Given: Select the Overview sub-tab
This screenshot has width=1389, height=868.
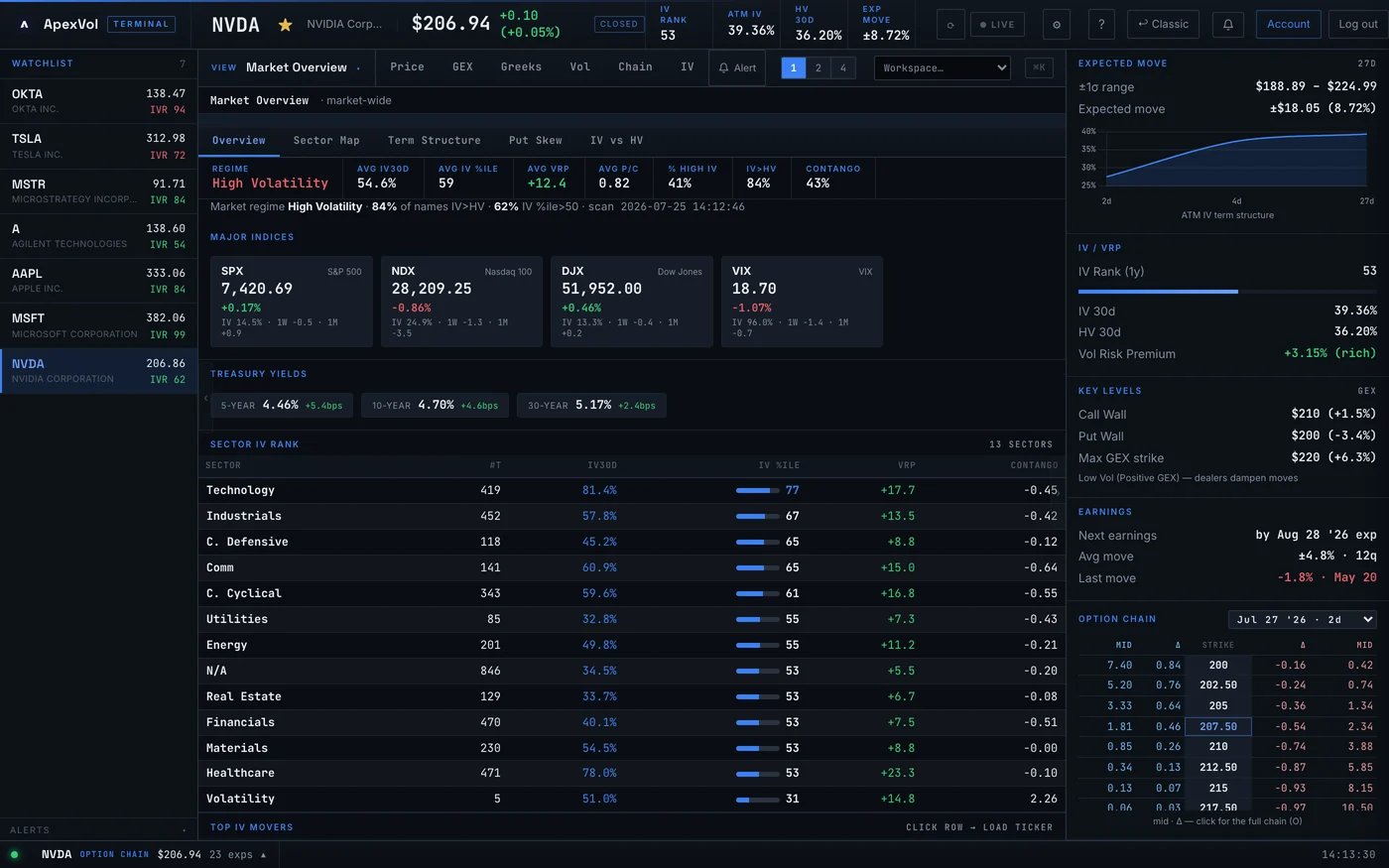Looking at the screenshot, I should (239, 141).
